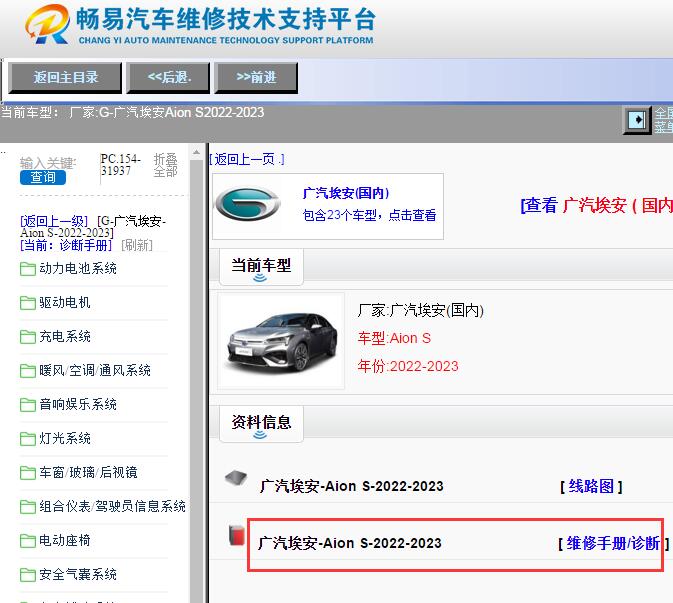Toggle the fullscreen menu arrow icon
This screenshot has width=673, height=603.
637,120
